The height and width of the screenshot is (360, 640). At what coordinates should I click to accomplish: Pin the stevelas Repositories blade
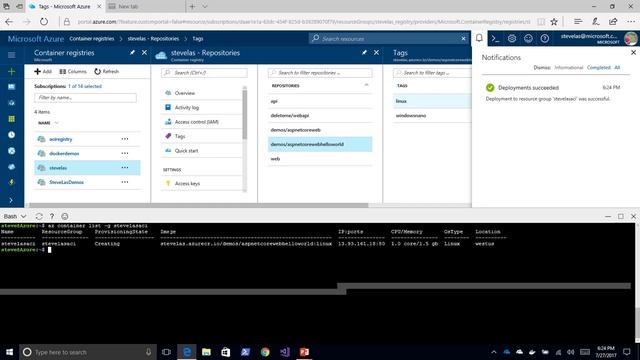[364, 53]
